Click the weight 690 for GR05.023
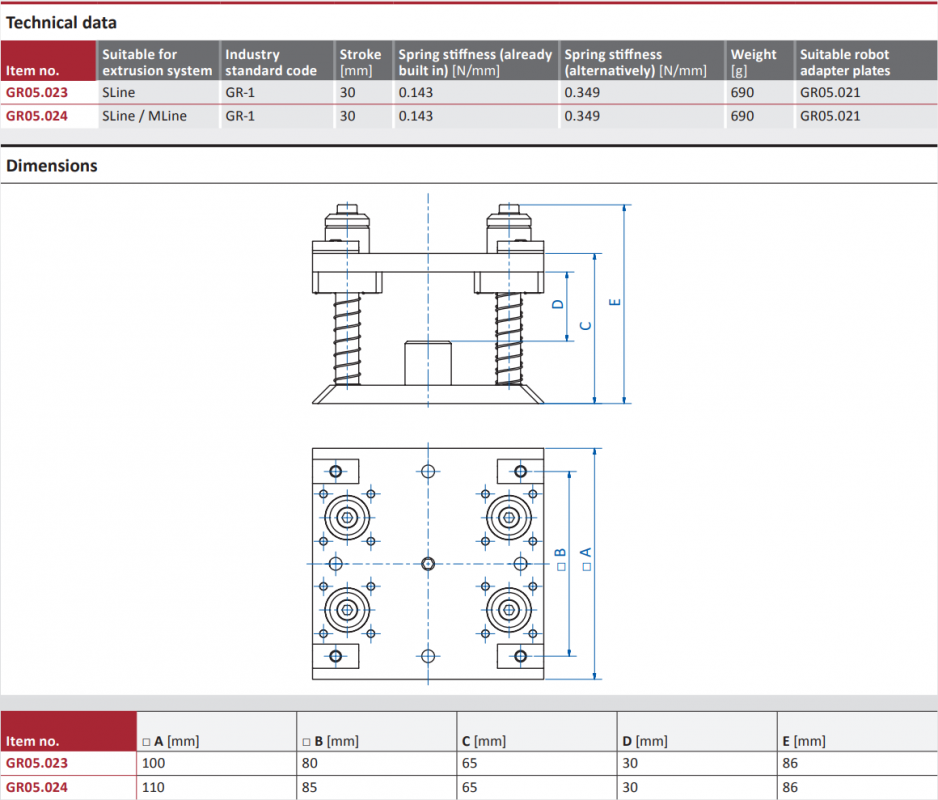Viewport: 938px width, 800px height. click(742, 93)
